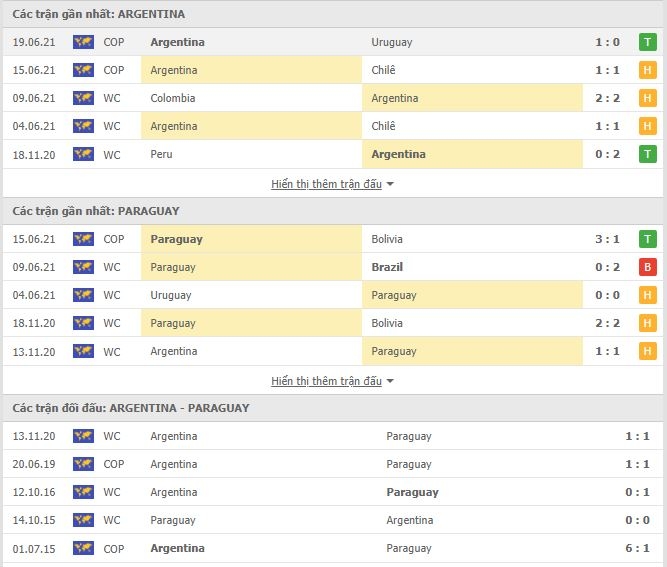This screenshot has height=567, width=667.
Task: Click the green T badge for Peru vs Argentina
Action: click(647, 154)
